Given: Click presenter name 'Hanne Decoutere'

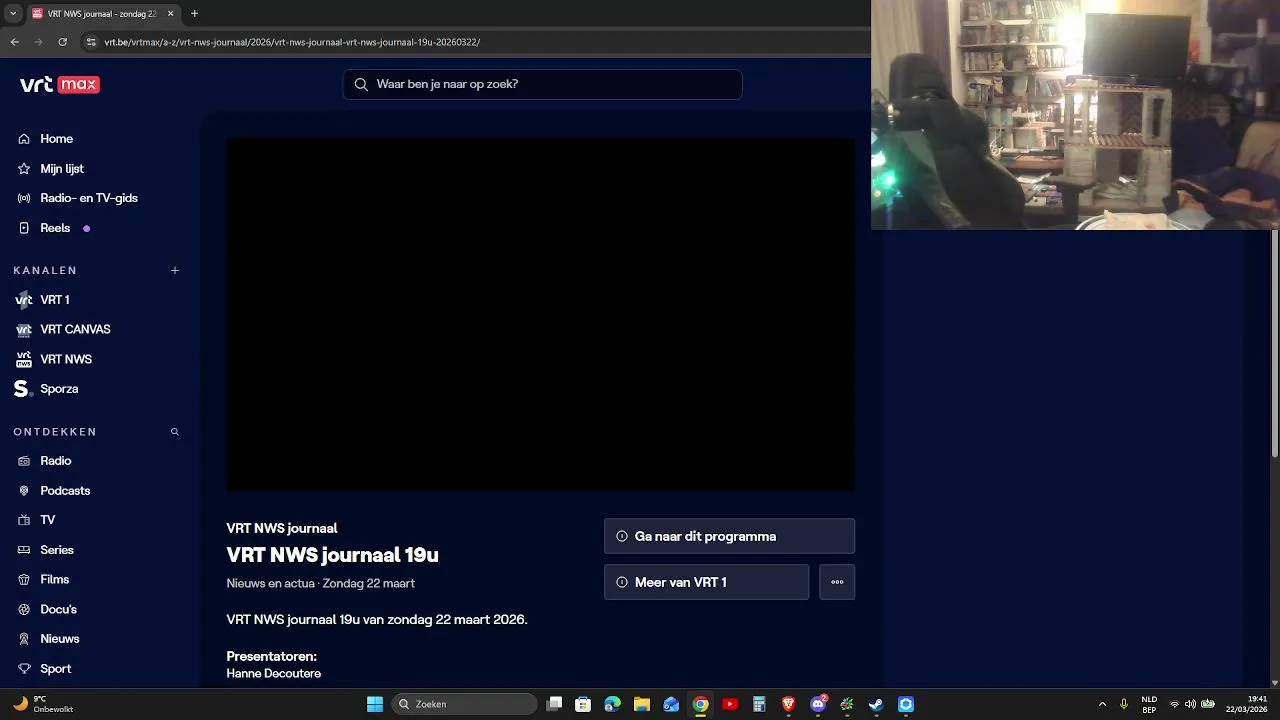Looking at the screenshot, I should click(x=274, y=674).
